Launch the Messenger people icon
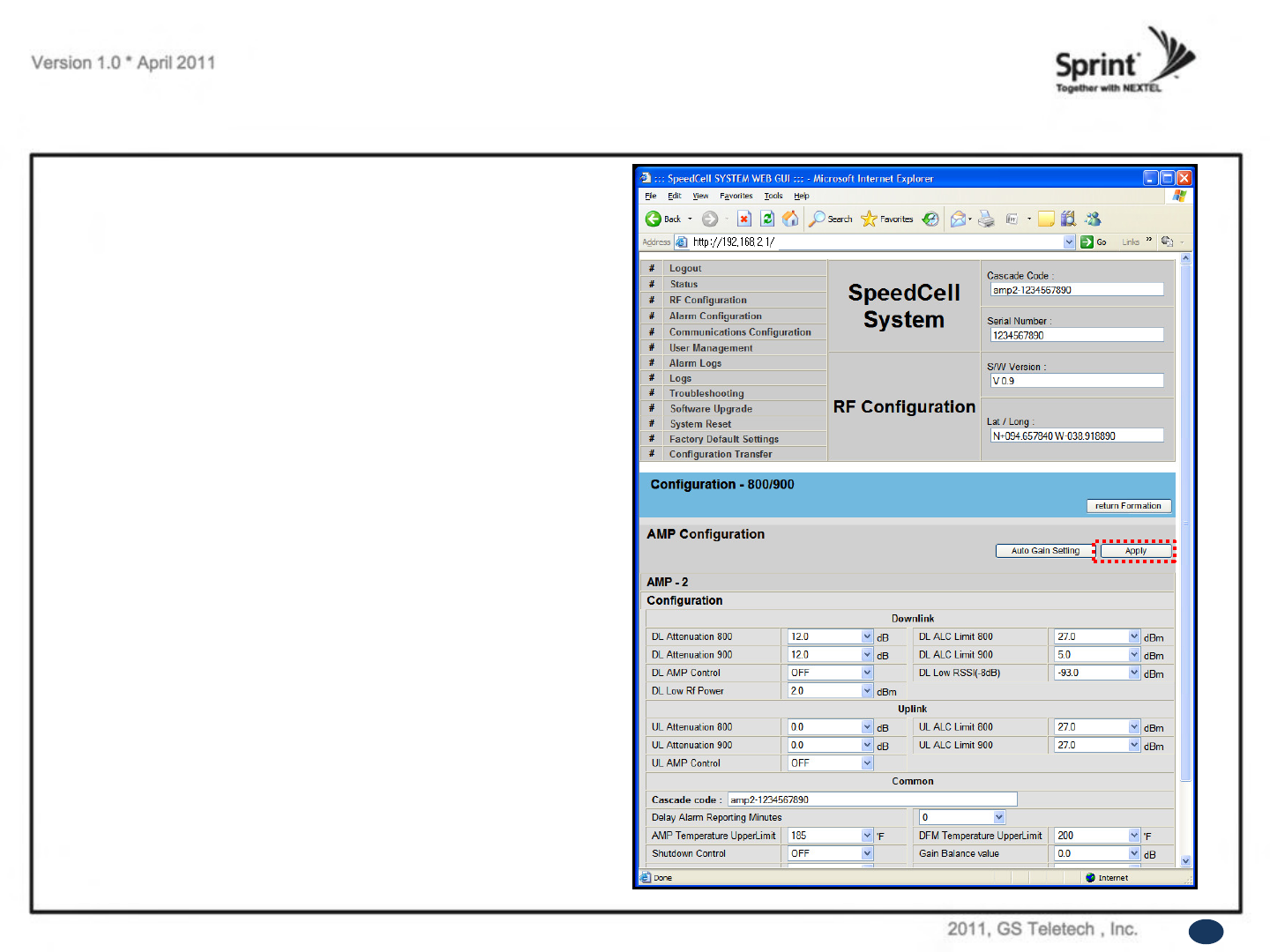The width and height of the screenshot is (1270, 952). pyautogui.click(x=1093, y=219)
